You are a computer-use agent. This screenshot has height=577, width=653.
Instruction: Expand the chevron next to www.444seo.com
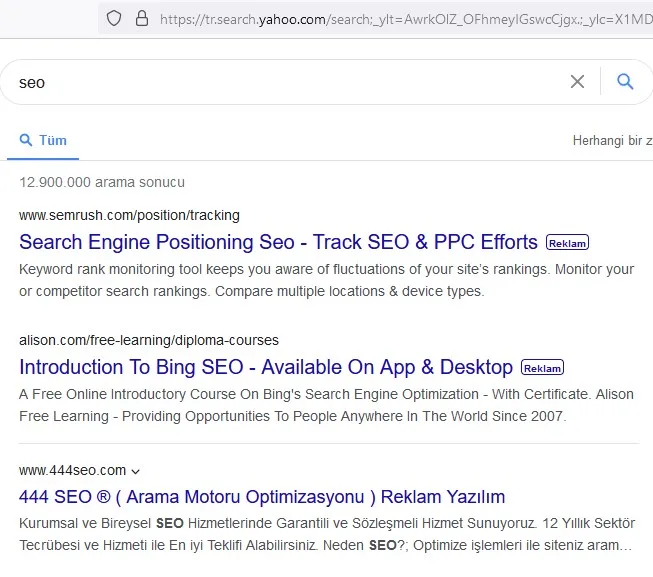136,471
